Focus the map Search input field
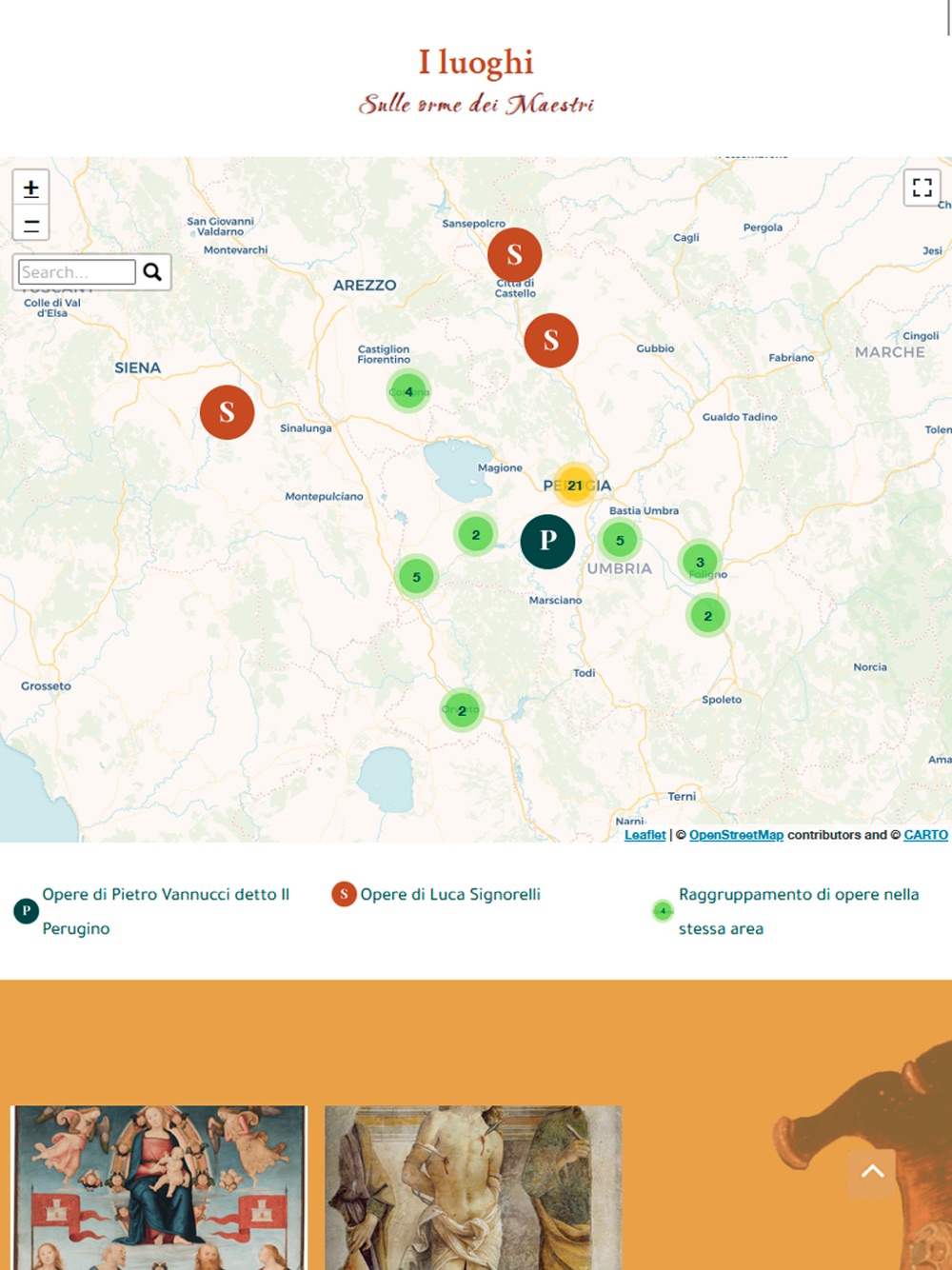952x1270 pixels. point(77,272)
